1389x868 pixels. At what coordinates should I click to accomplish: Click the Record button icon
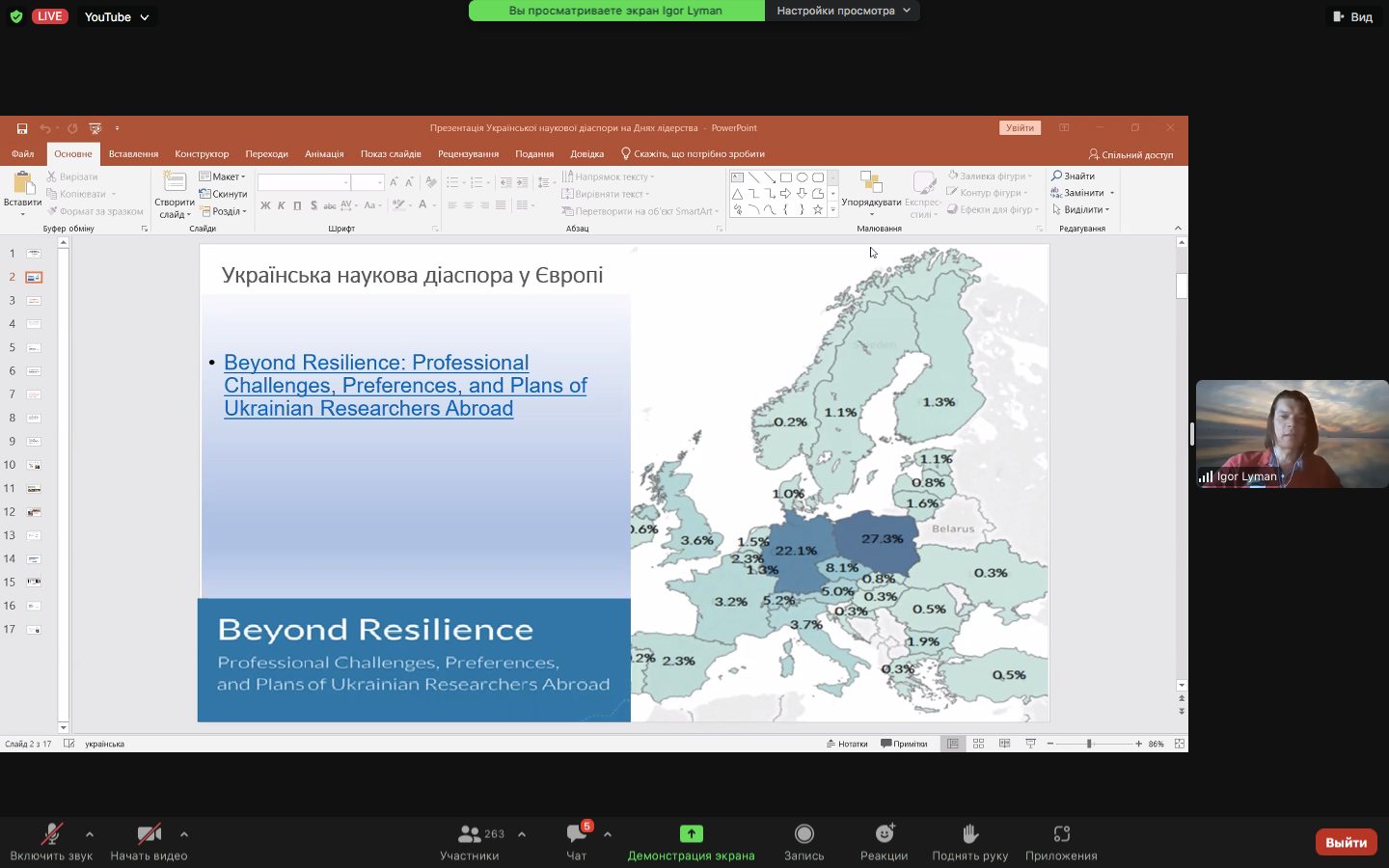click(x=803, y=834)
